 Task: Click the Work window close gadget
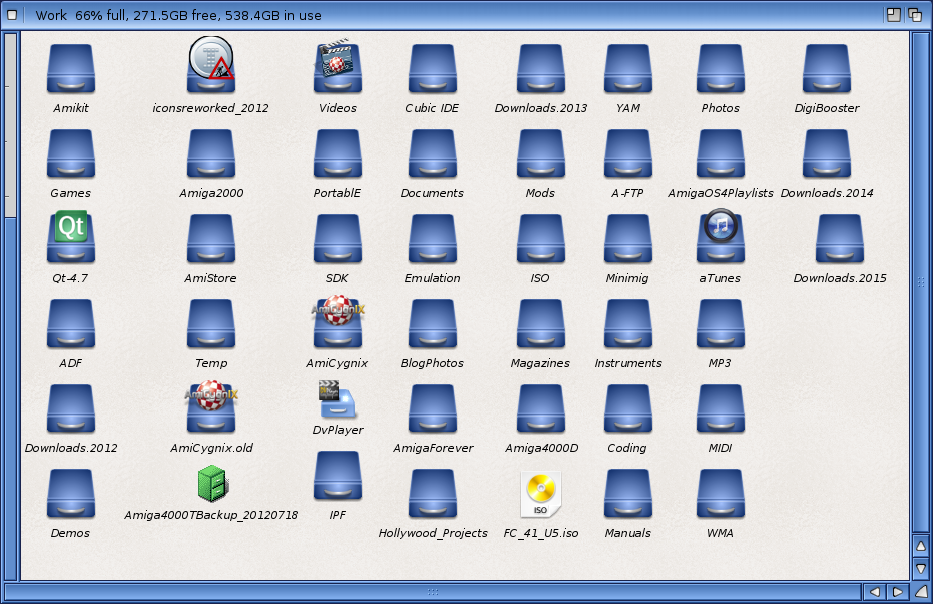pos(12,15)
